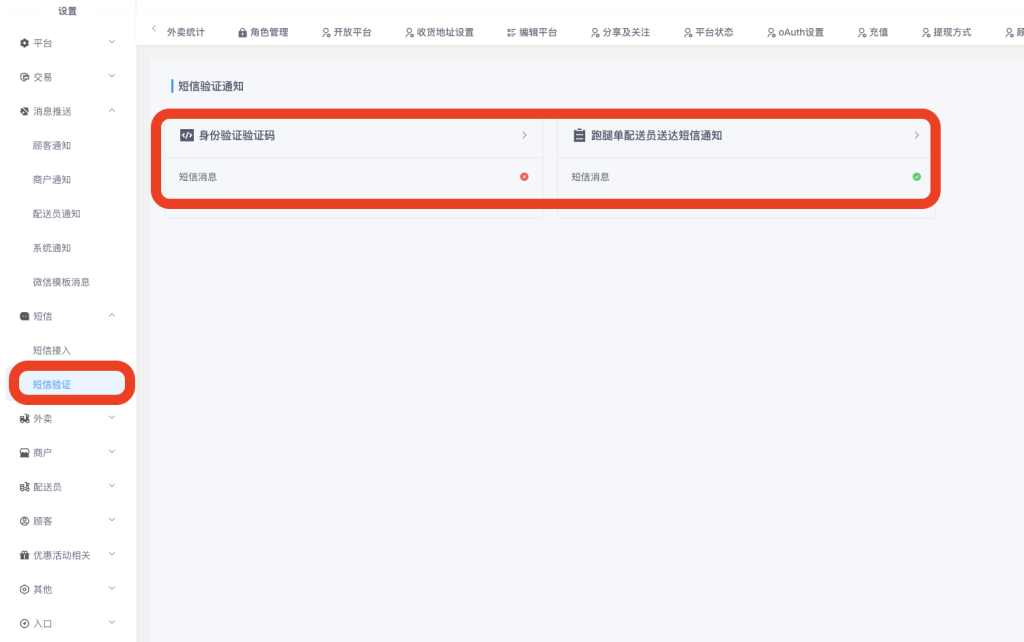The image size is (1024, 642).
Task: Click the code icon beside 身份验证验证码
Action: click(186, 135)
